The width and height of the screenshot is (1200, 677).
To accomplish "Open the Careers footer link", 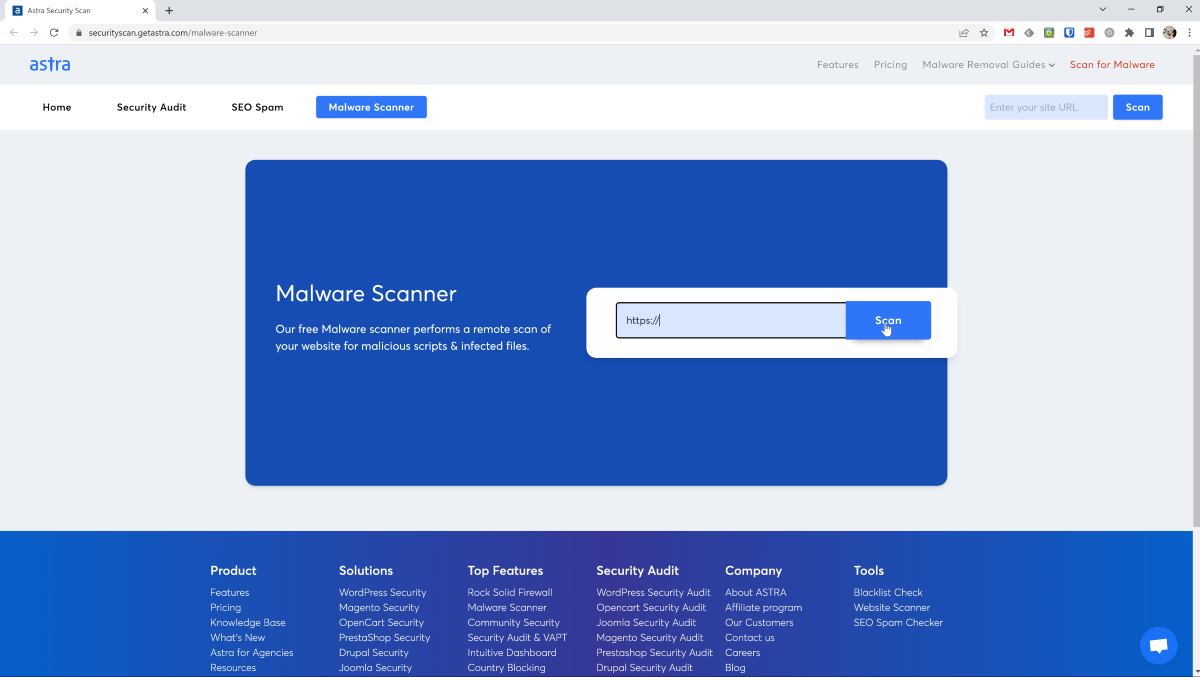I will tap(743, 653).
